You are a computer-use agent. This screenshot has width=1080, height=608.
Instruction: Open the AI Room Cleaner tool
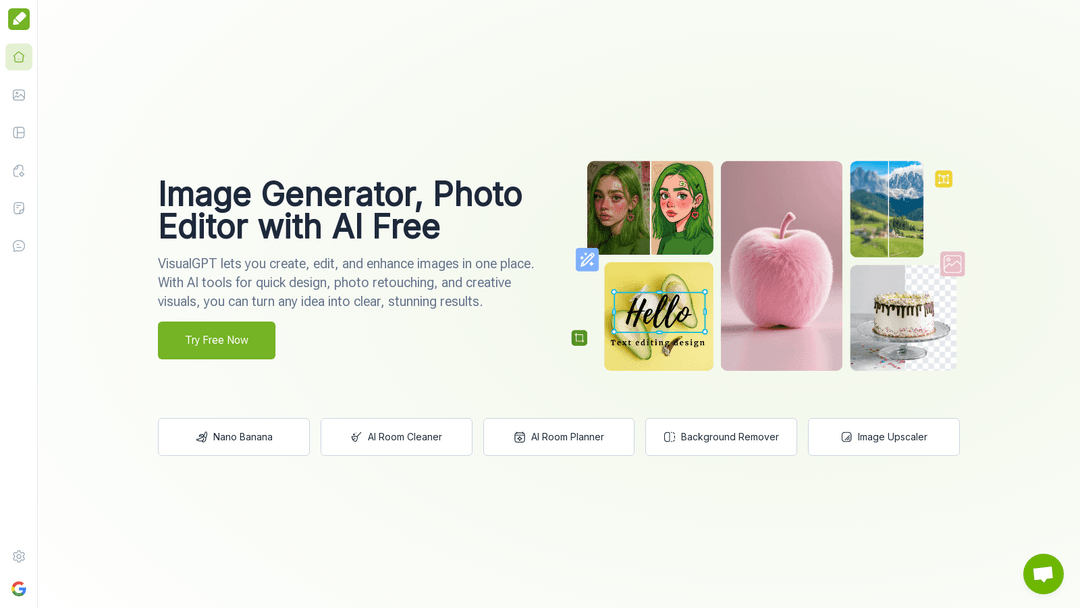[x=396, y=437]
